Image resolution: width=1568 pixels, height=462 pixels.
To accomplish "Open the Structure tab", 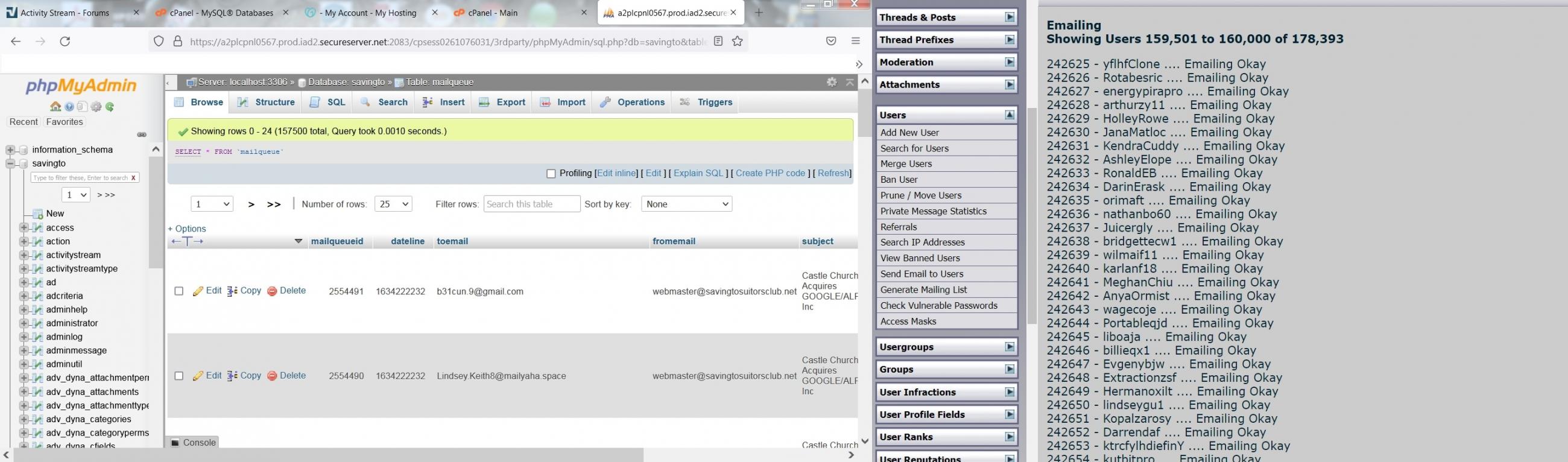I will [266, 103].
